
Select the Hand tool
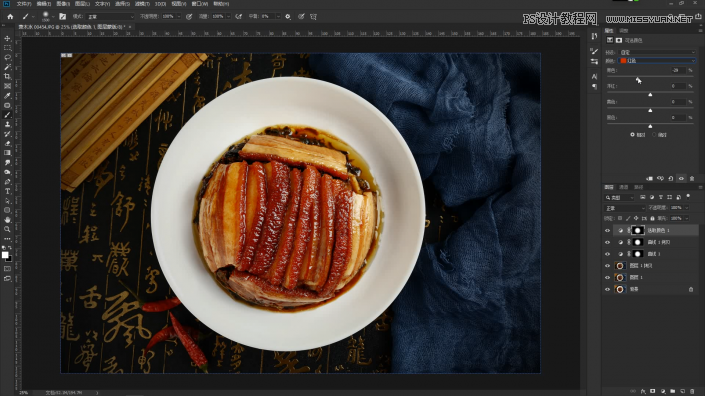(x=7, y=220)
